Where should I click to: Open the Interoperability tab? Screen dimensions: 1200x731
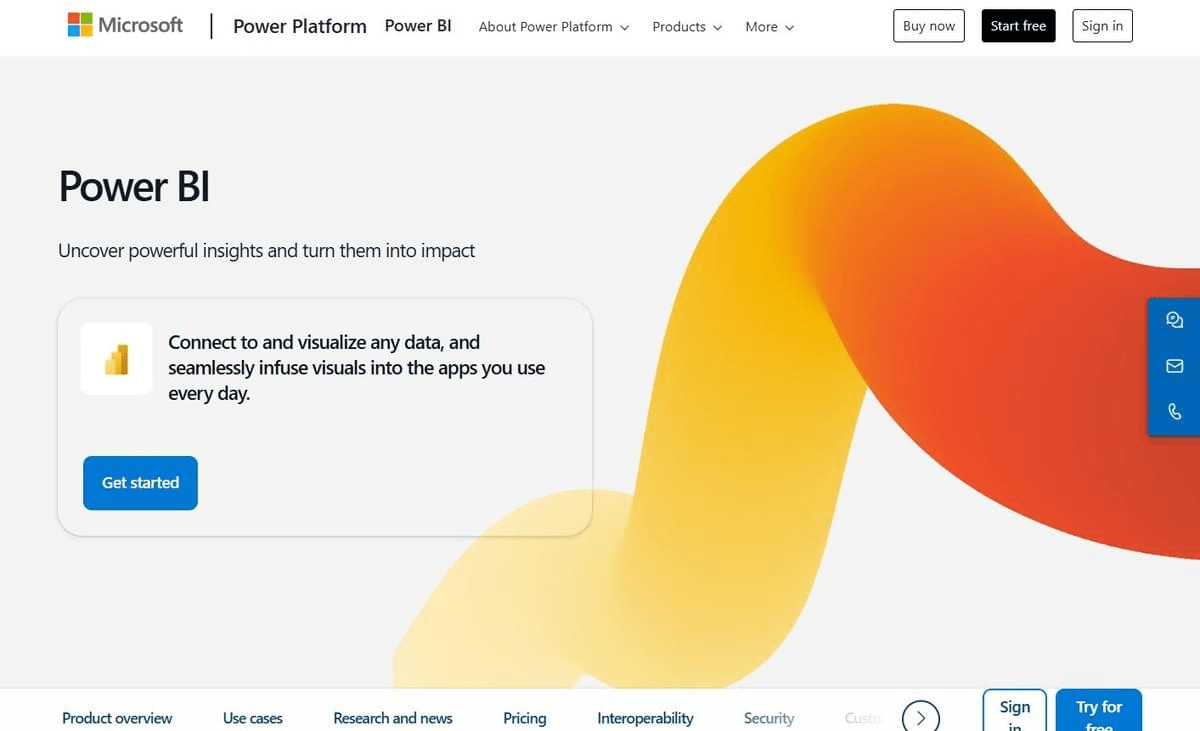click(x=645, y=718)
